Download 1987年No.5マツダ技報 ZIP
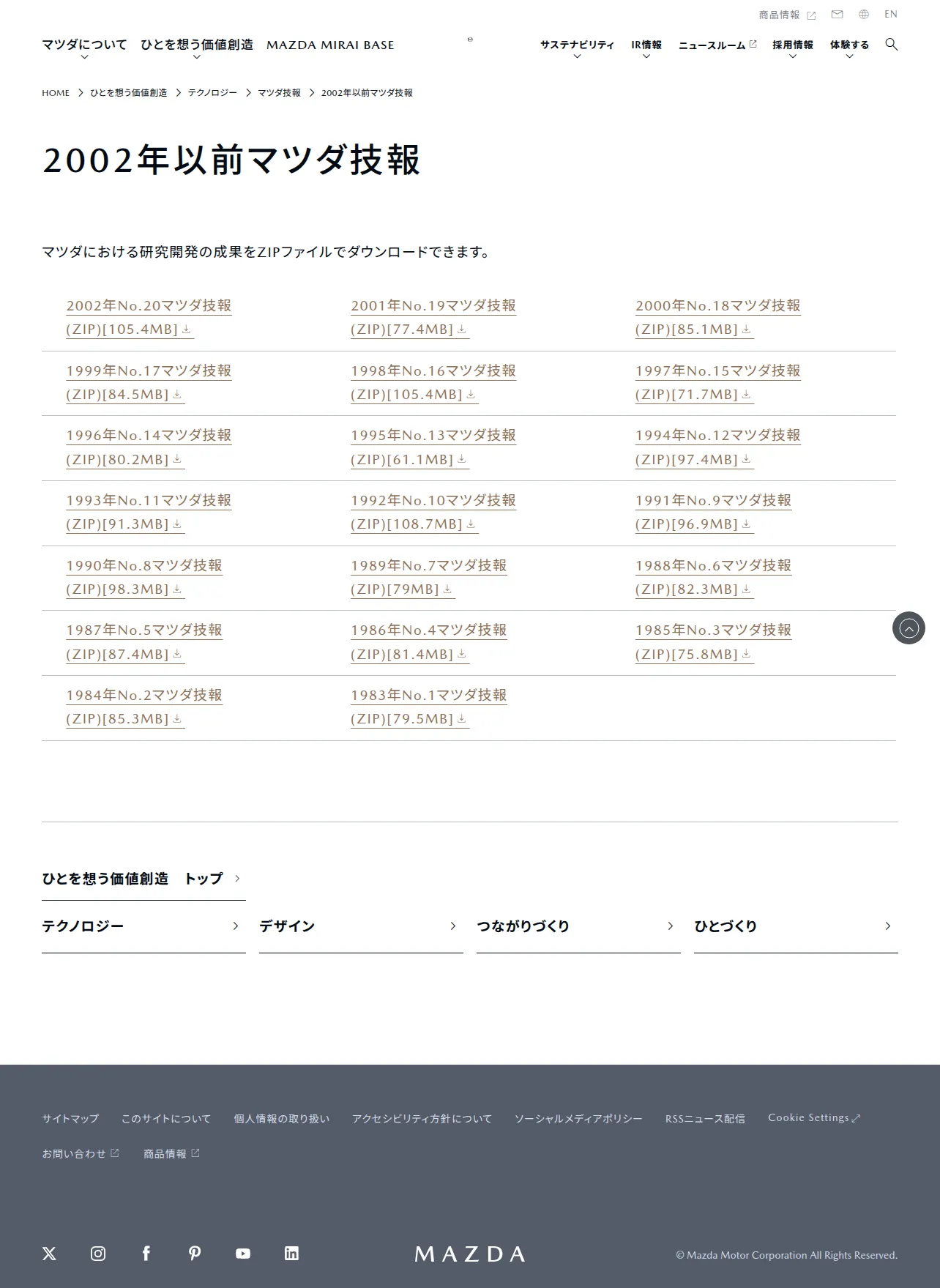 [144, 642]
